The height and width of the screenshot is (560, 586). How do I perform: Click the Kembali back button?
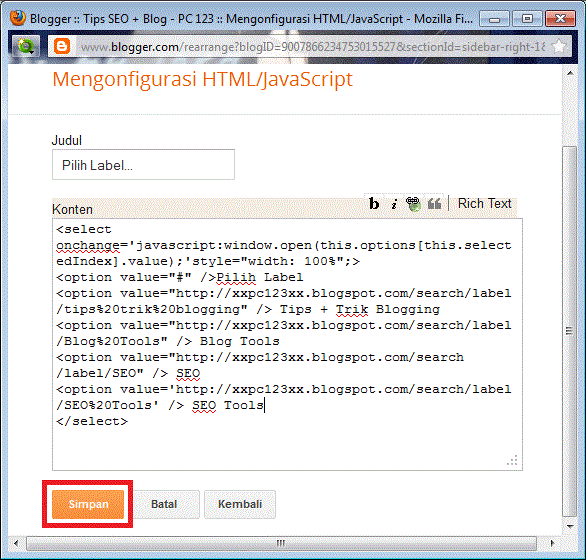(240, 504)
